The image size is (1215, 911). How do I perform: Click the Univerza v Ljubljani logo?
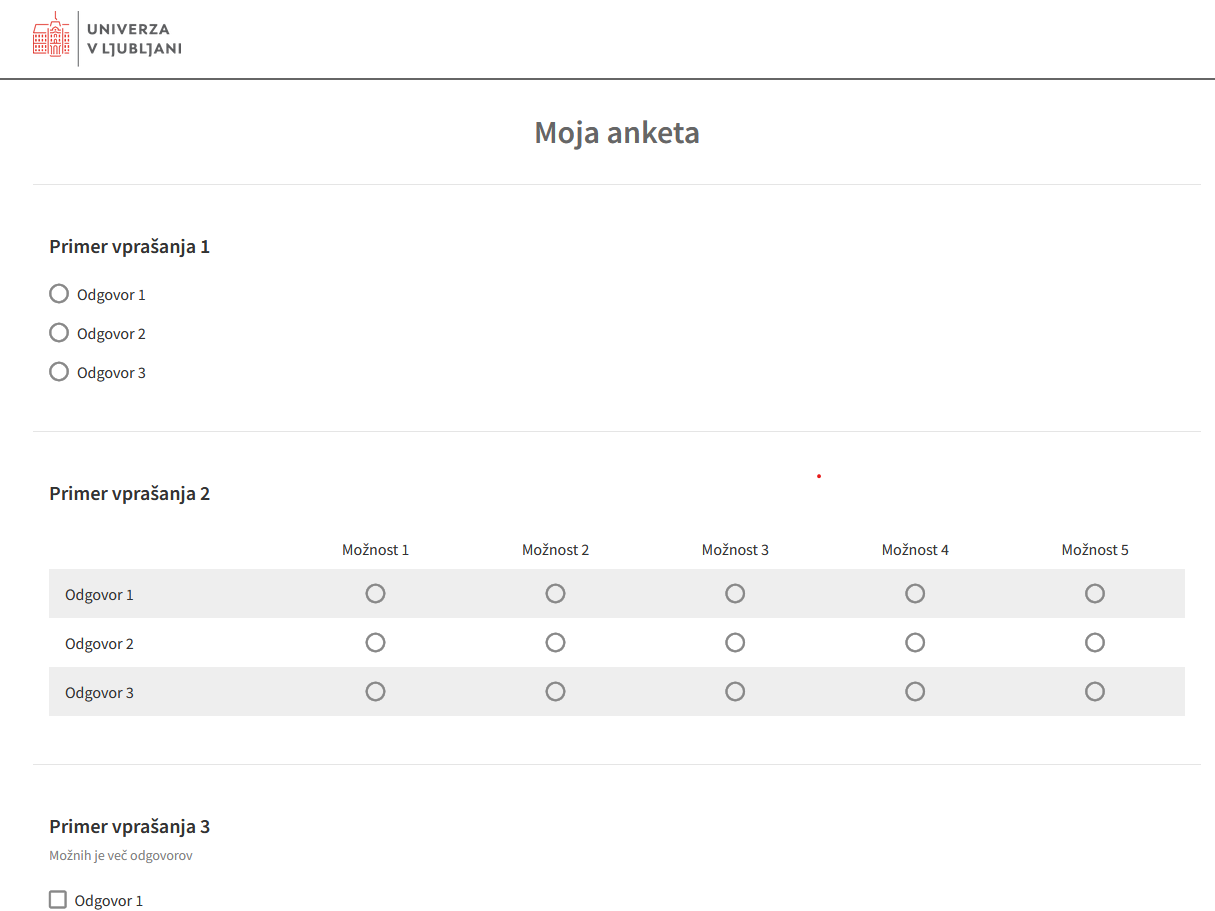[107, 39]
